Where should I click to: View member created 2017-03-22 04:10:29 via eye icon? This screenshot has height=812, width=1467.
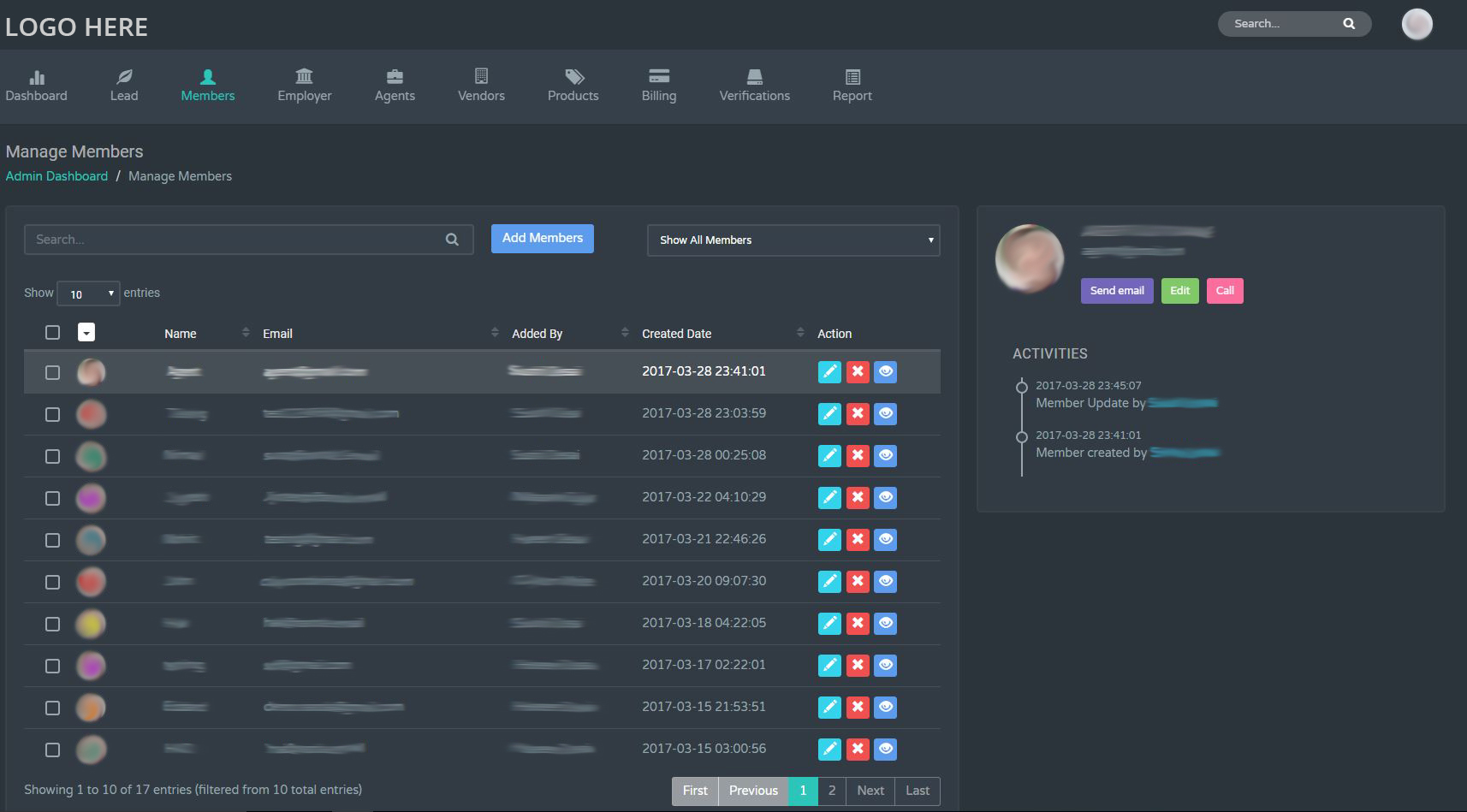tap(885, 497)
